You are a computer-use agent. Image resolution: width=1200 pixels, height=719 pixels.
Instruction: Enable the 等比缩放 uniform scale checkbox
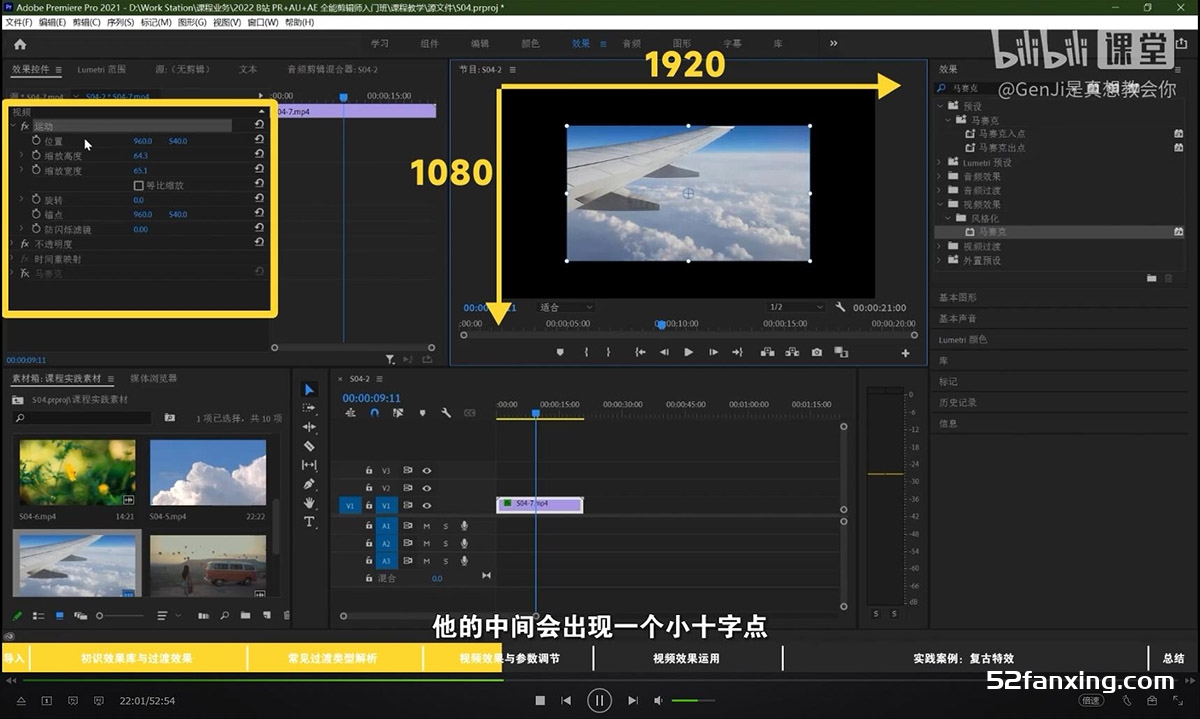138,185
